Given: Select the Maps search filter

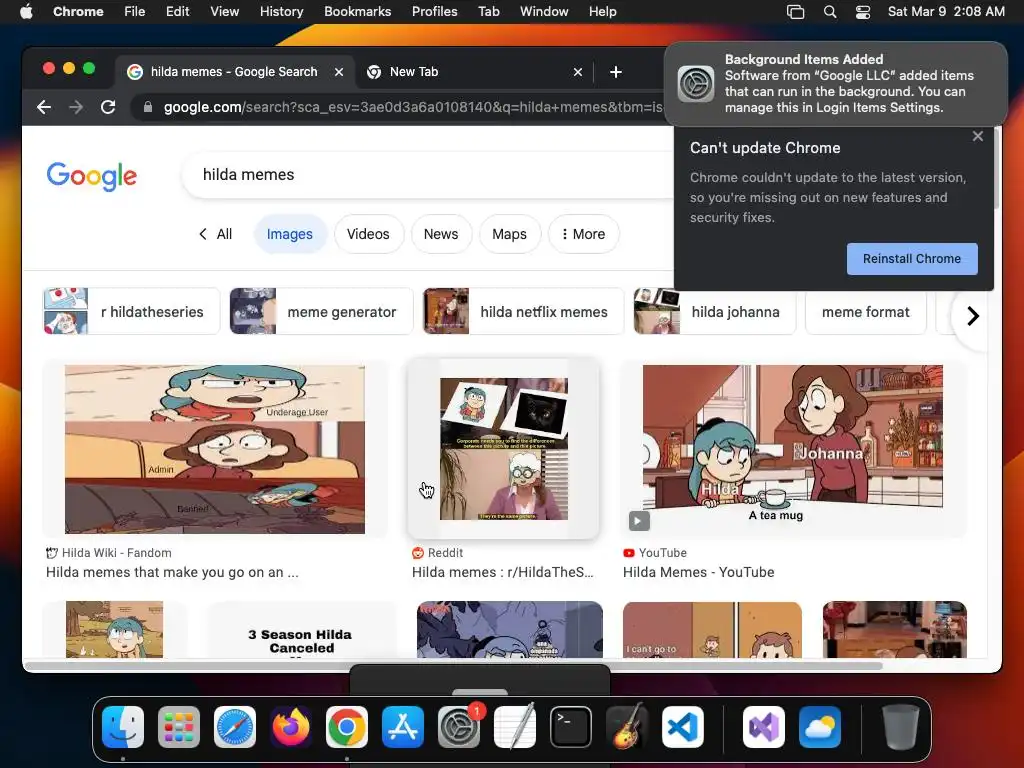Looking at the screenshot, I should [509, 234].
